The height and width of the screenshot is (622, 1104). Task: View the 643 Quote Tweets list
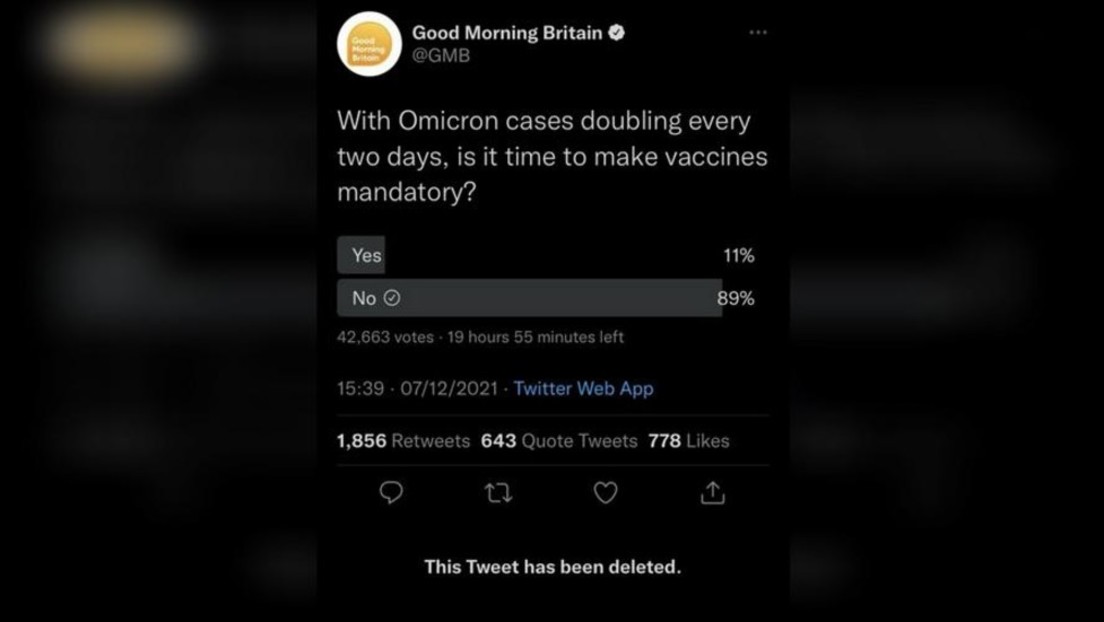(x=559, y=441)
